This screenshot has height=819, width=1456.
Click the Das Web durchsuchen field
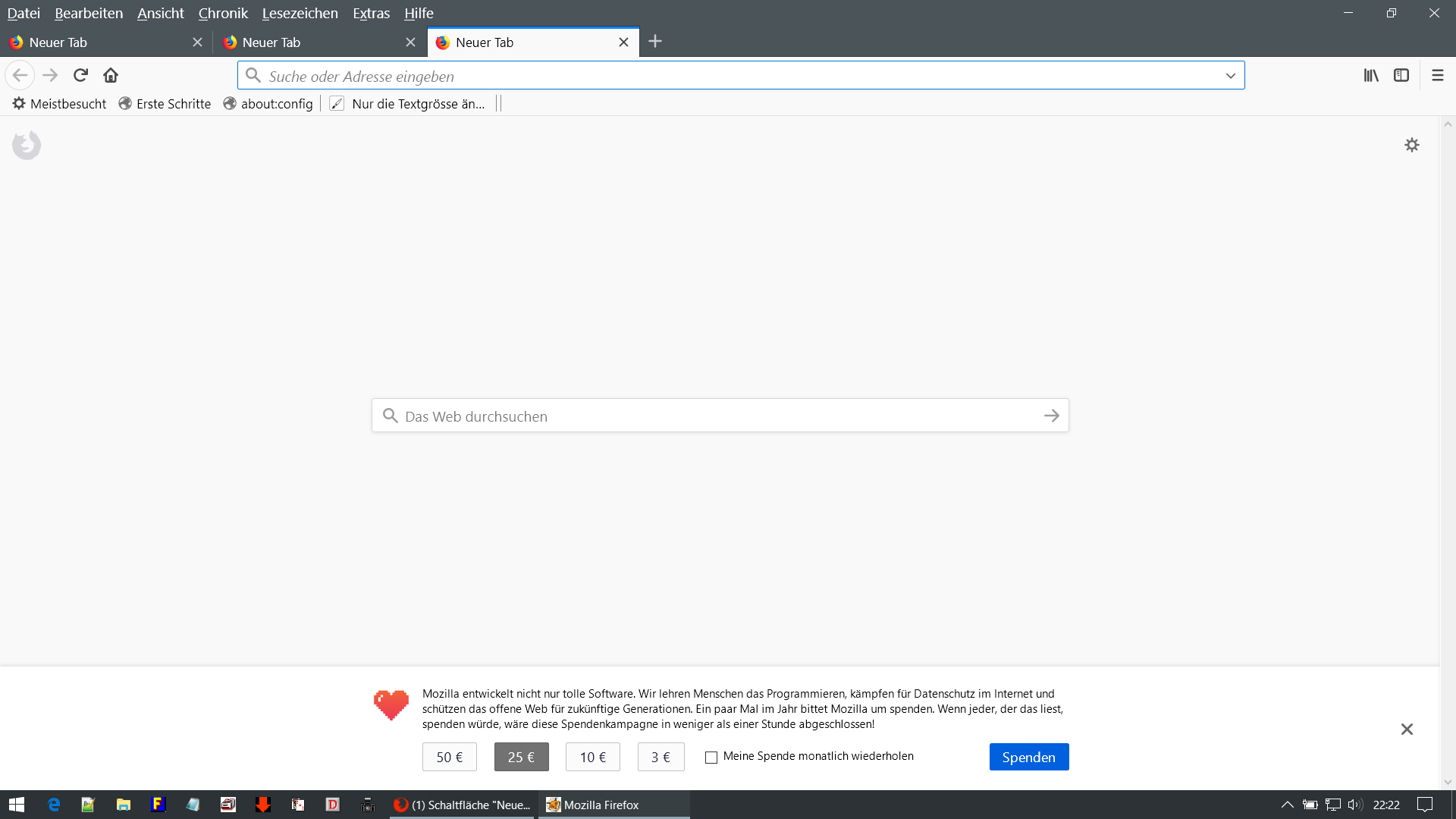(713, 416)
